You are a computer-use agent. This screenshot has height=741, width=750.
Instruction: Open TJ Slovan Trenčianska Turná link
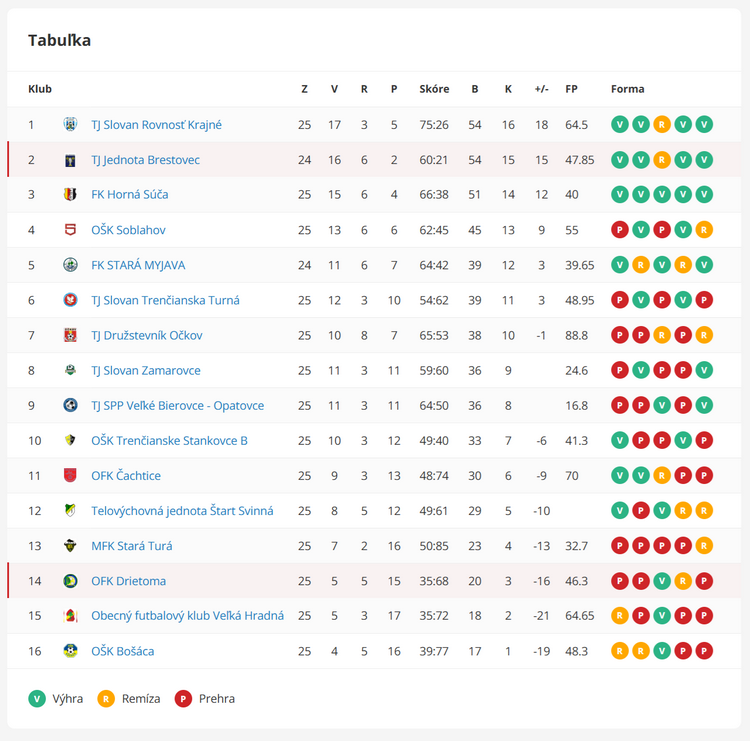coord(165,300)
